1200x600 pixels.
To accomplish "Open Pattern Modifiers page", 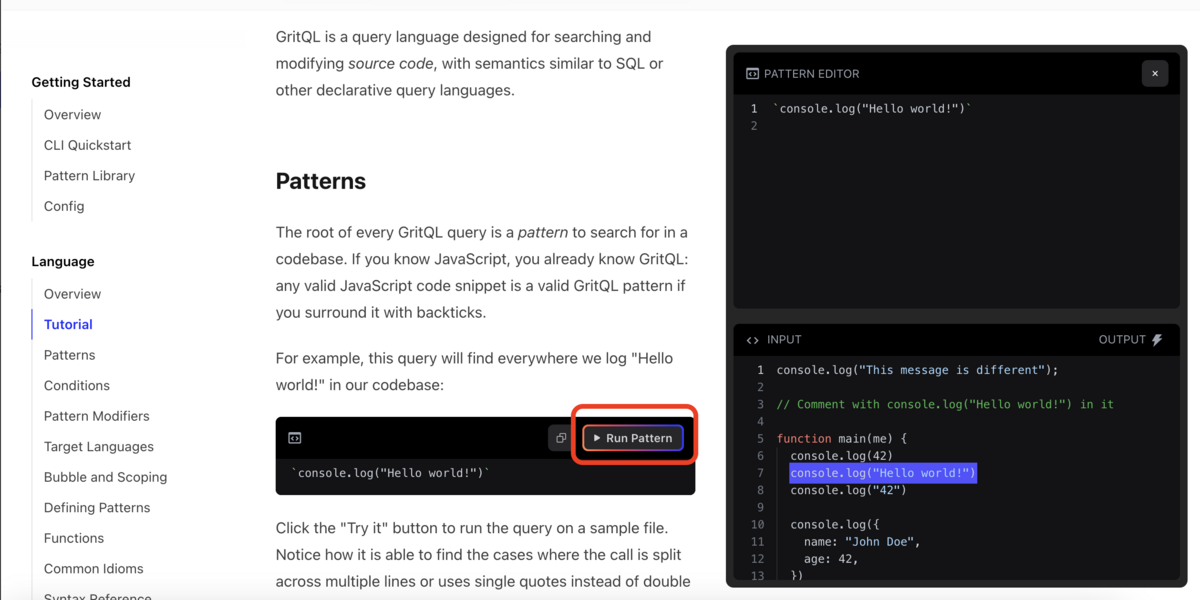I will coord(96,416).
